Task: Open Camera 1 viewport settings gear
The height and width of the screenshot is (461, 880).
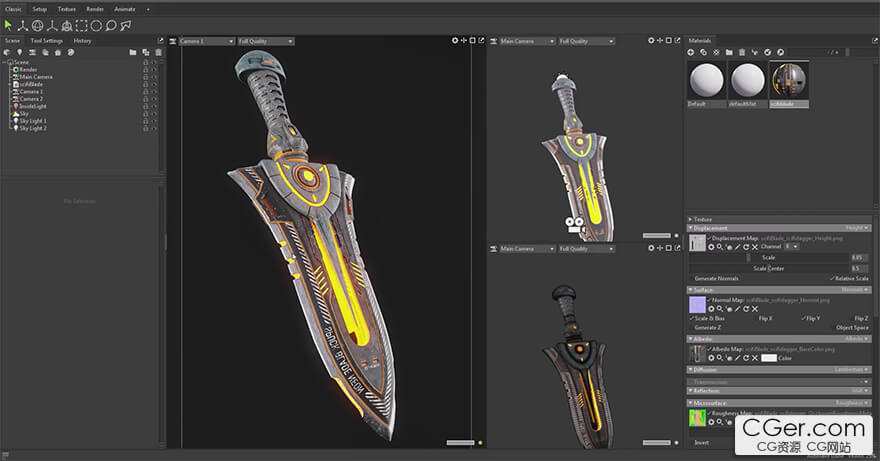Action: (x=455, y=40)
